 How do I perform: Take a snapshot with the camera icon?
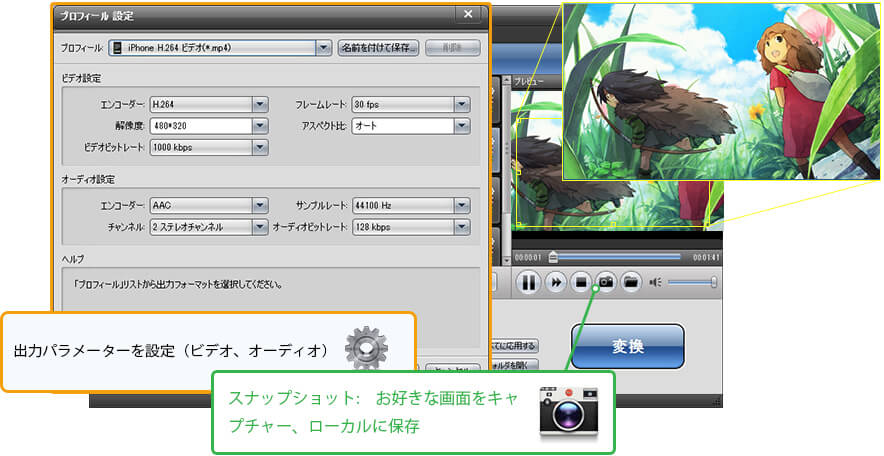pyautogui.click(x=605, y=281)
